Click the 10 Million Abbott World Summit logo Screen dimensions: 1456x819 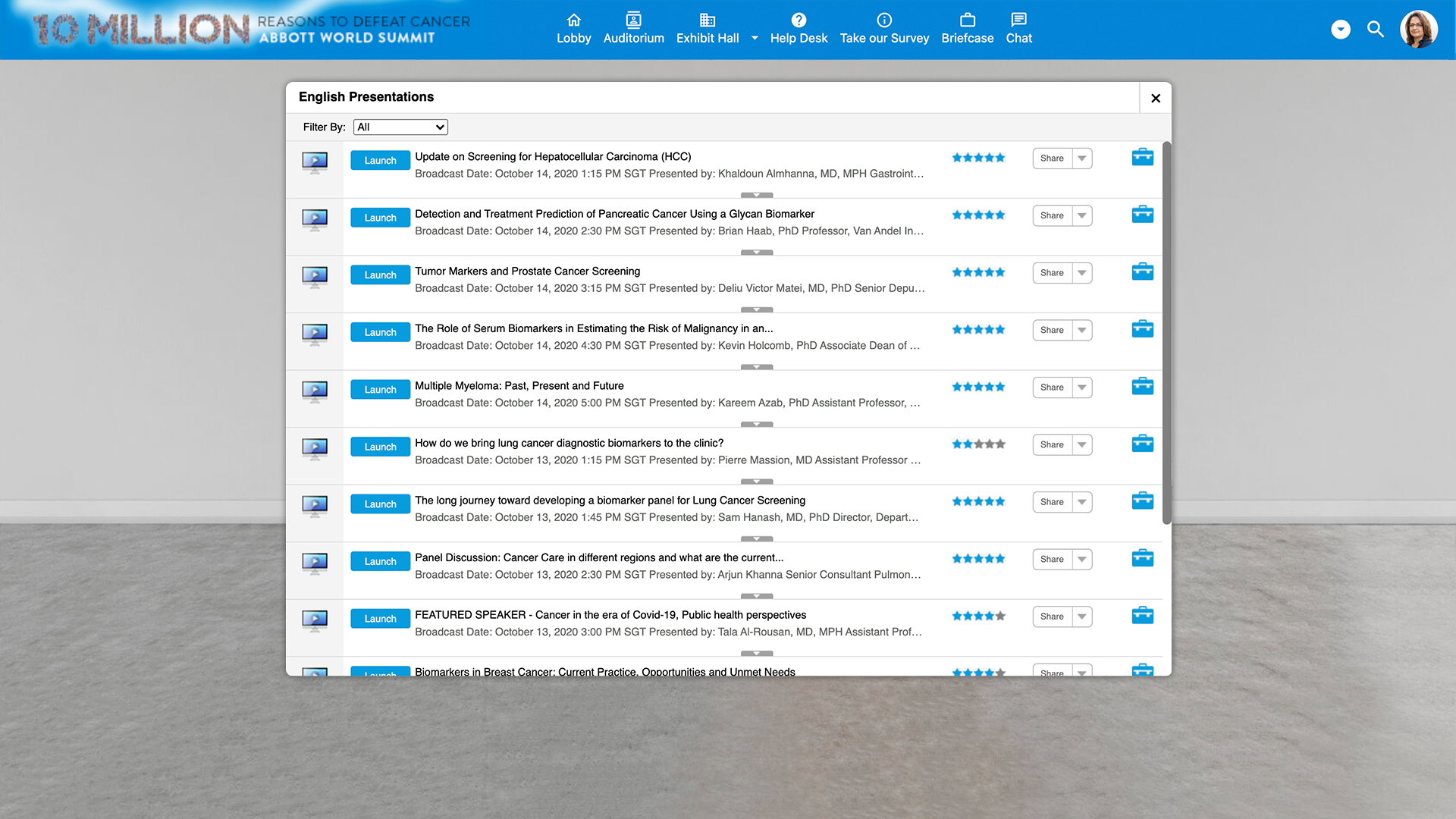(x=251, y=29)
